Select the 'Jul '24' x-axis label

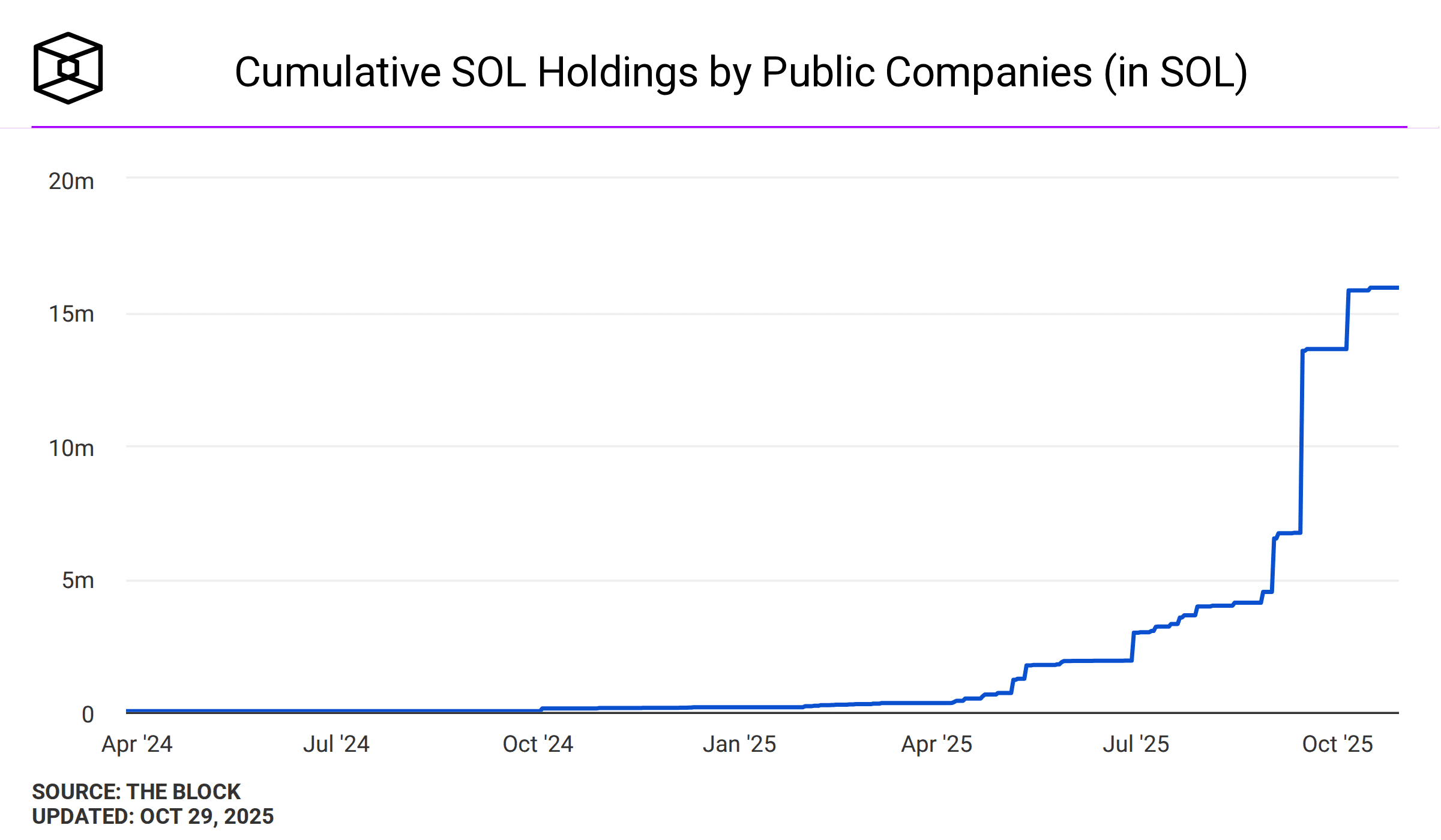tap(335, 744)
